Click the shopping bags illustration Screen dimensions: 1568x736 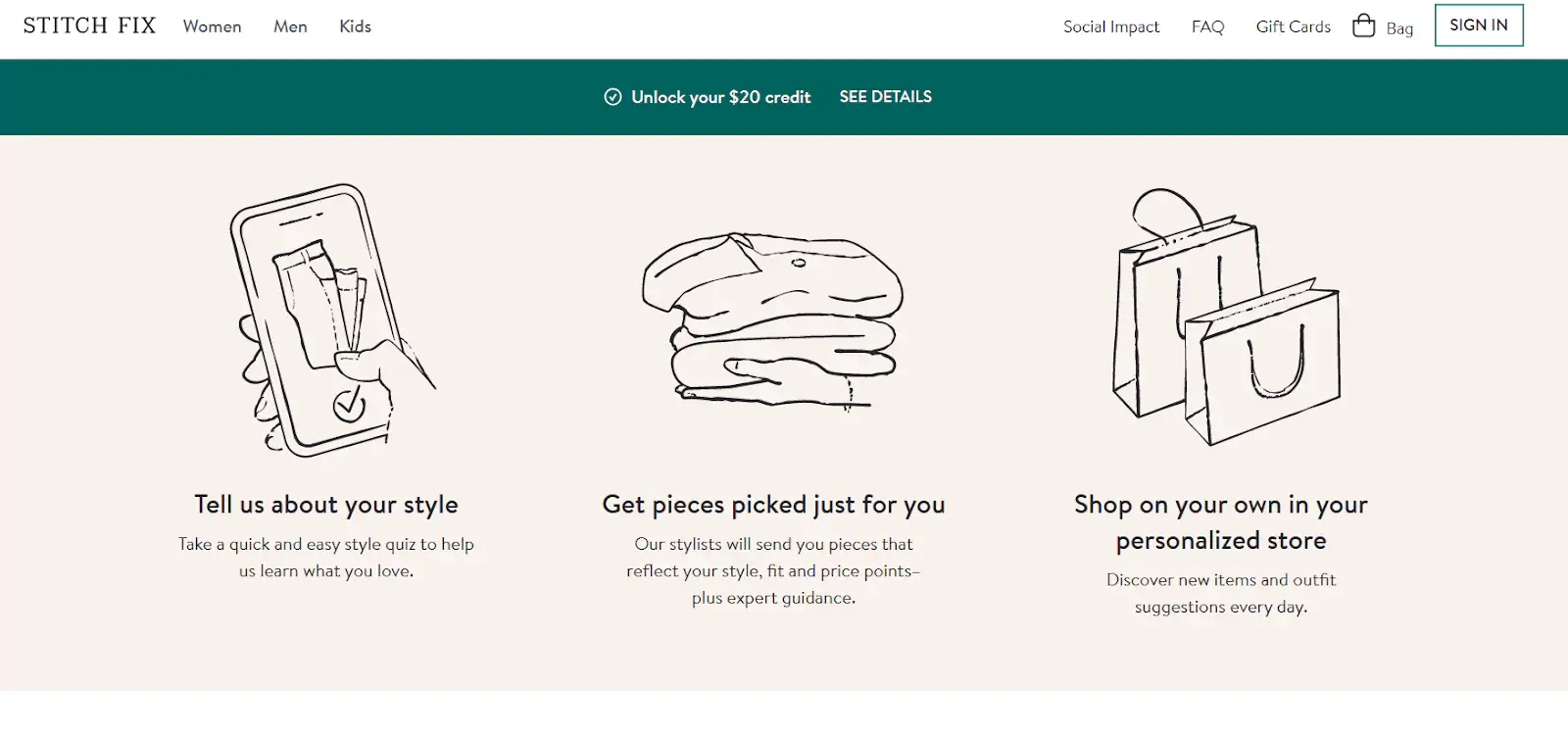[x=1225, y=317]
